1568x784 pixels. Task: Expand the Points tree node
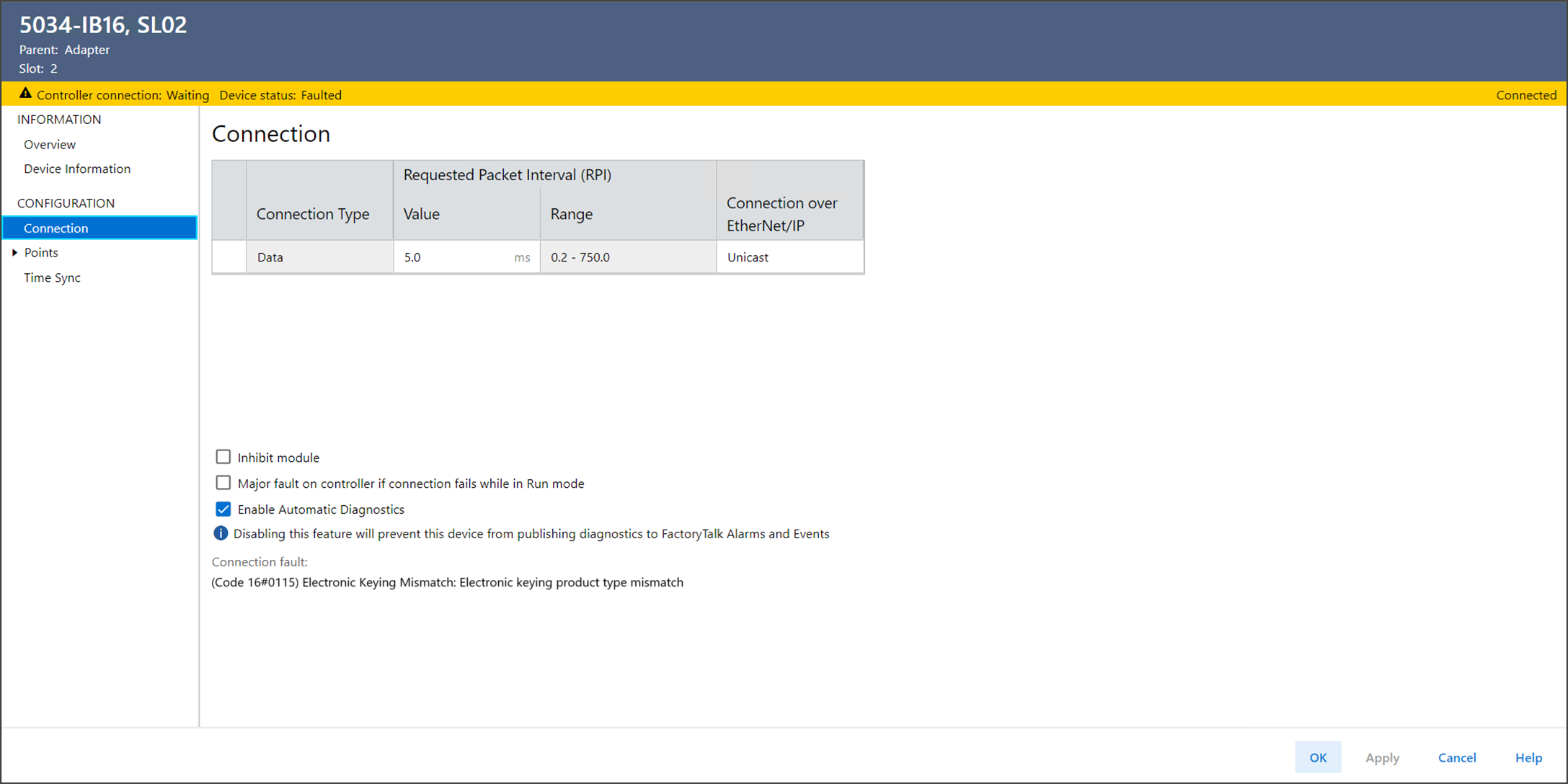point(14,253)
